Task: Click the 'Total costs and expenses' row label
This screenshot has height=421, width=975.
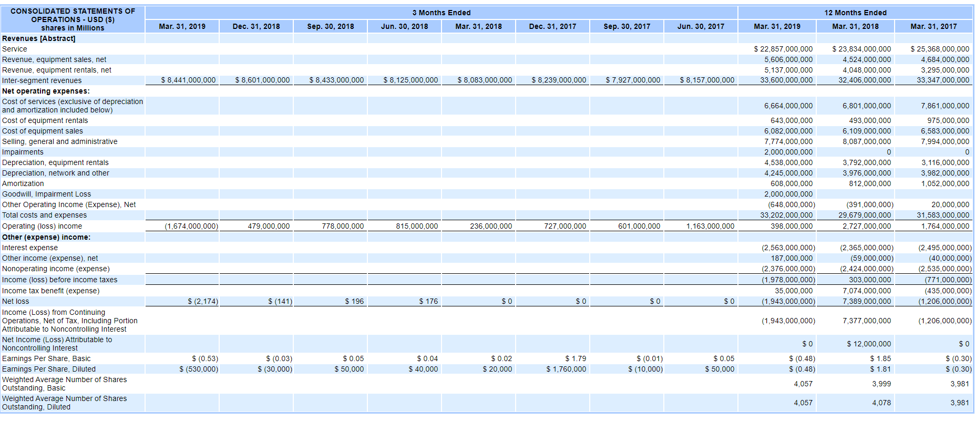Action: coord(44,215)
